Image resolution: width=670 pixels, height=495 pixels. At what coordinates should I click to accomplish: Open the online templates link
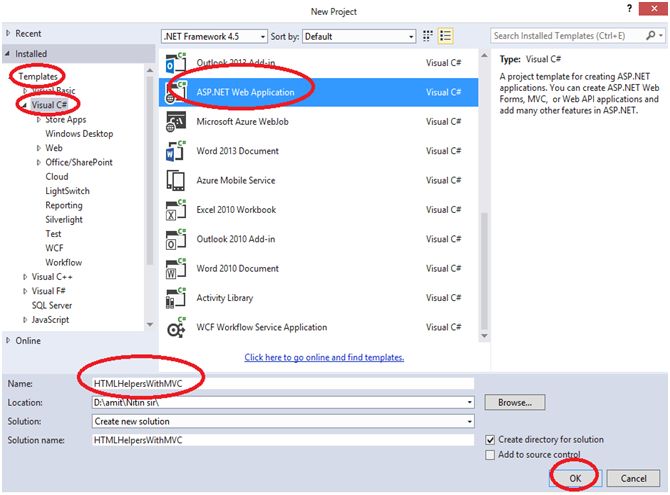pos(324,357)
